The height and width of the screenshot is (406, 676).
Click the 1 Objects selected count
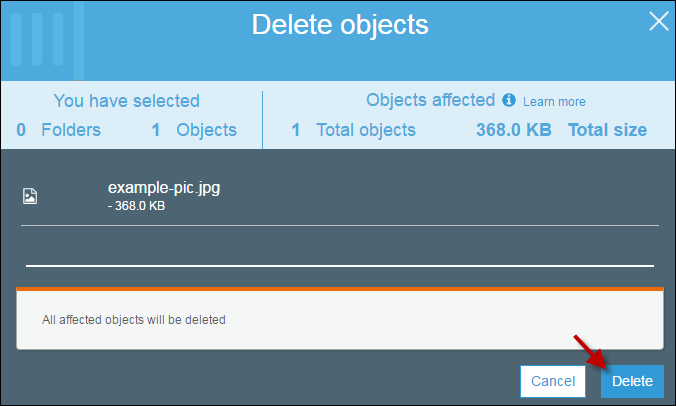pos(194,130)
